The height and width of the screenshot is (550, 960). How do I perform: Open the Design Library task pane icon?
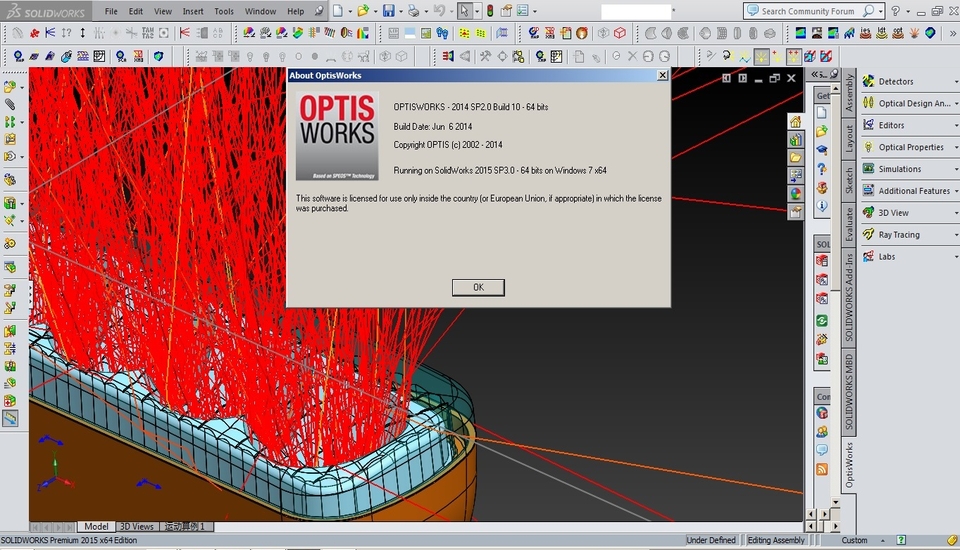tap(795, 140)
